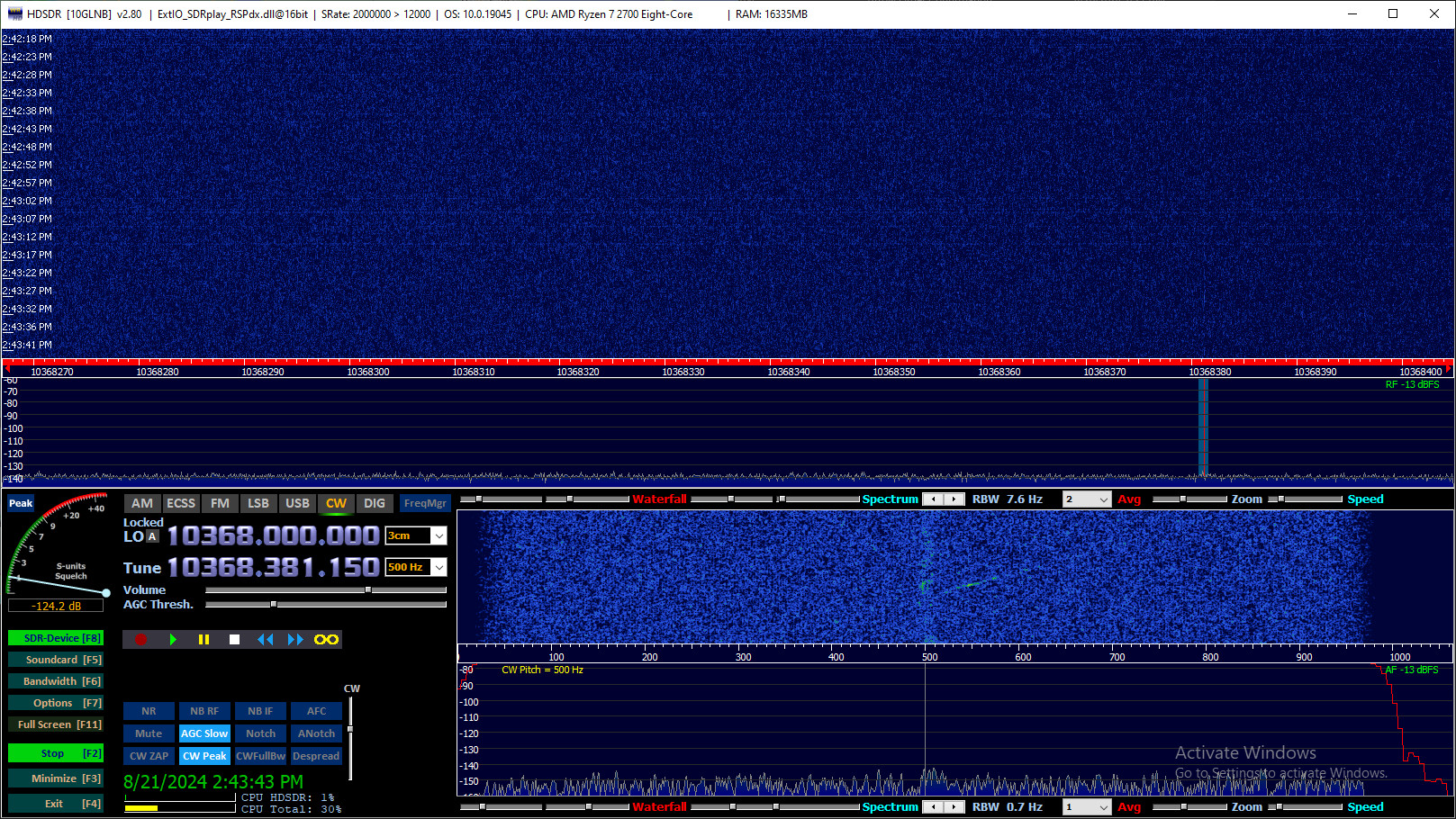Open the SDR-Device [F8] settings

tap(56, 638)
